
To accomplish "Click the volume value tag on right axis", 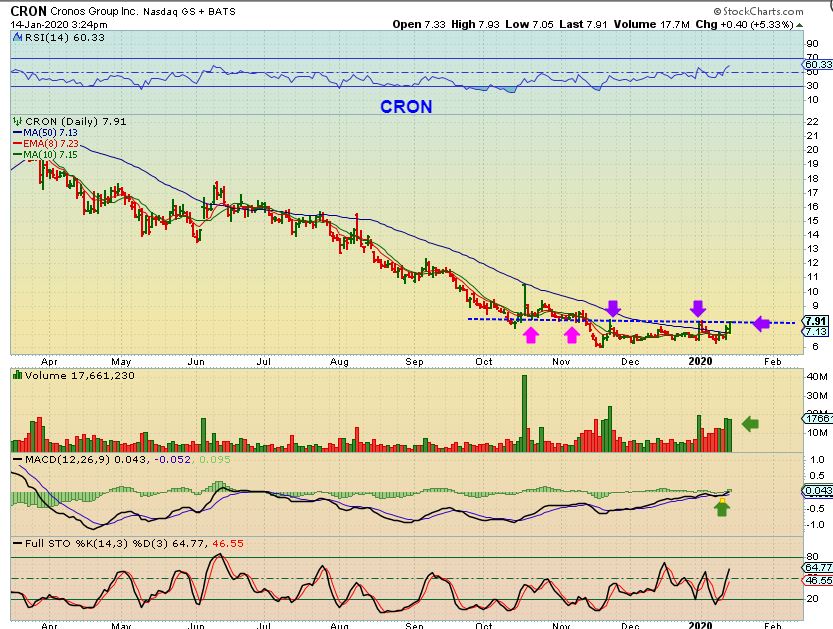I will point(818,419).
